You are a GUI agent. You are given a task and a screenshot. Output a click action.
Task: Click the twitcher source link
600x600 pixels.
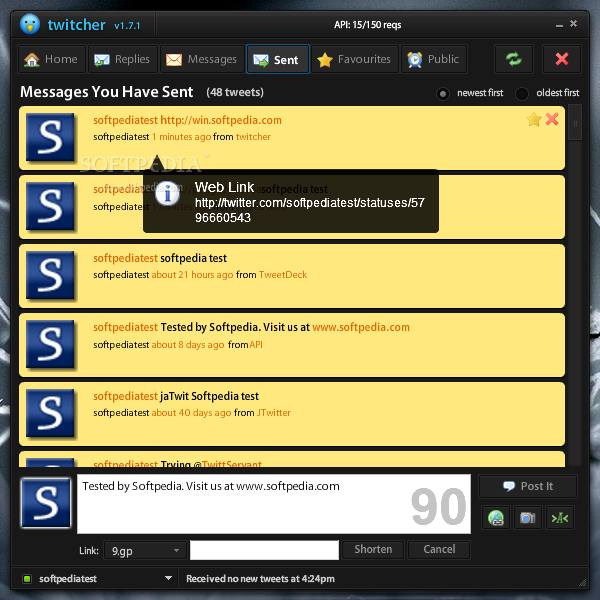click(253, 137)
